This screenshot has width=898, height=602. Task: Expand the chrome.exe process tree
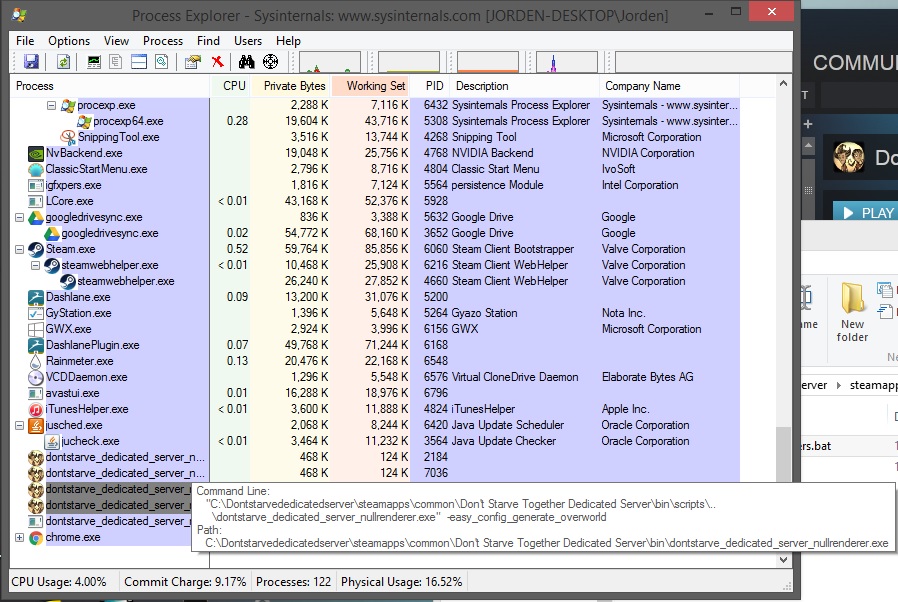point(20,537)
